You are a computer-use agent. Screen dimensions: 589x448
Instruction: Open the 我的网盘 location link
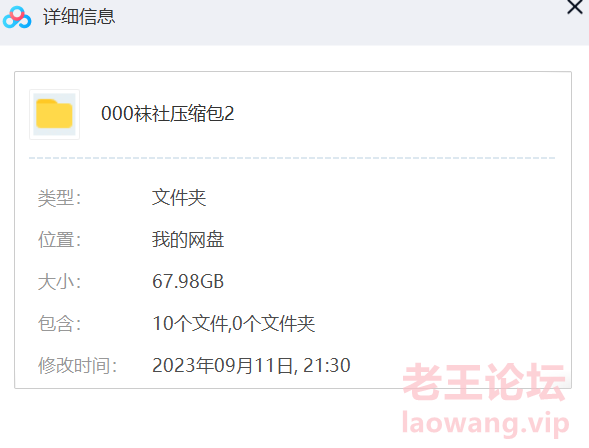(188, 240)
